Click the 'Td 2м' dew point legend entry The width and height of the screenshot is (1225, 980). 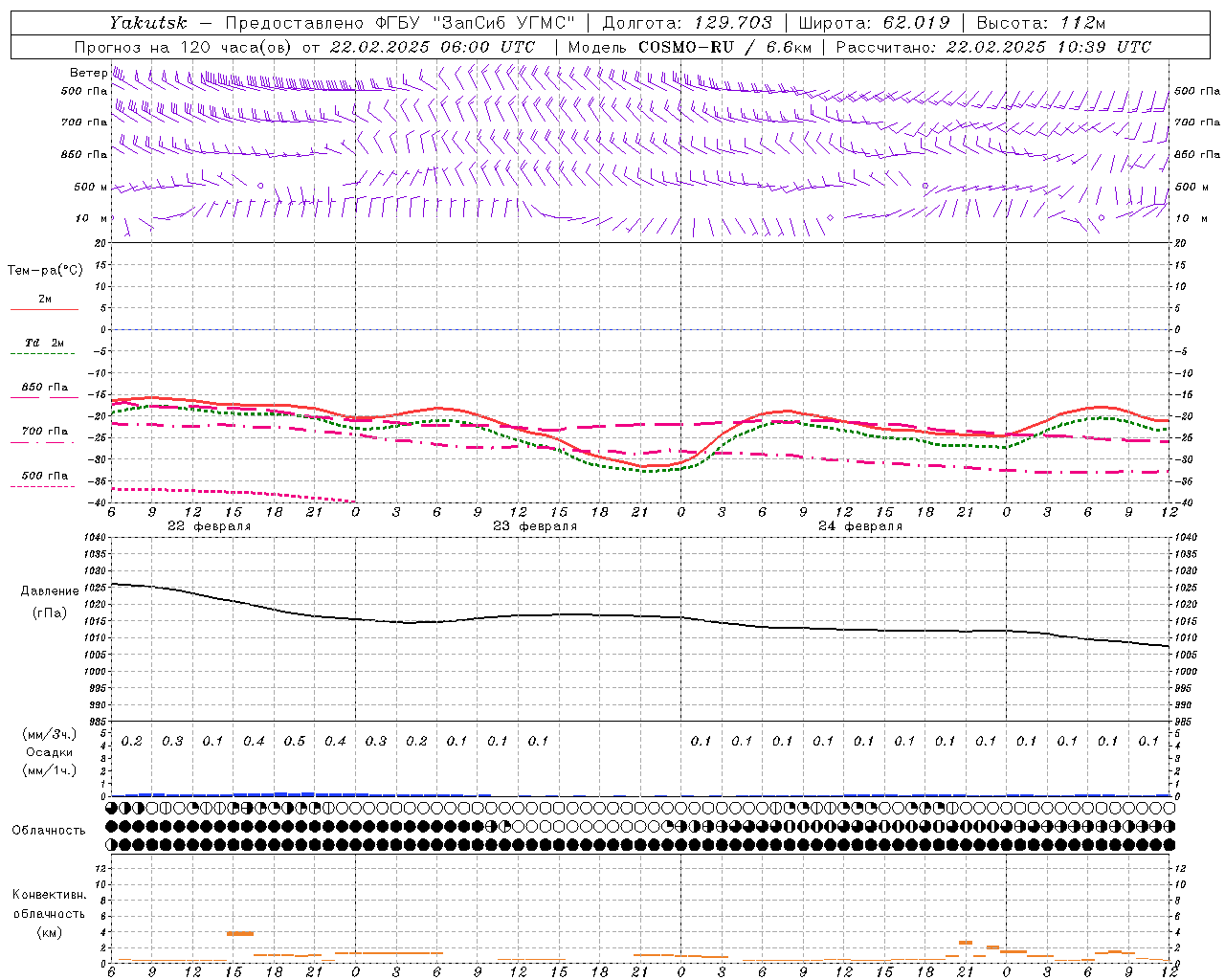44,343
